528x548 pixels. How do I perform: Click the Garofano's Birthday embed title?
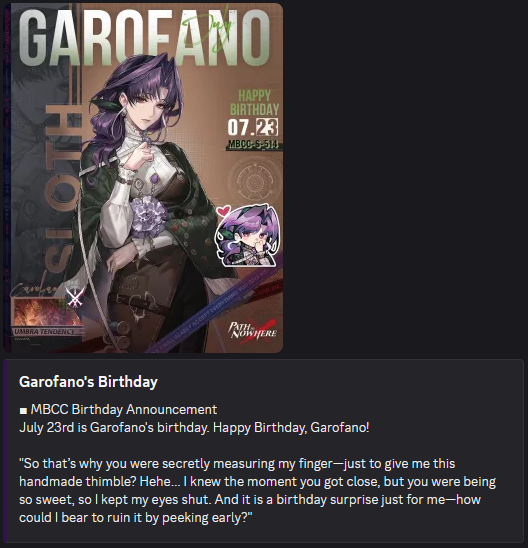88,382
